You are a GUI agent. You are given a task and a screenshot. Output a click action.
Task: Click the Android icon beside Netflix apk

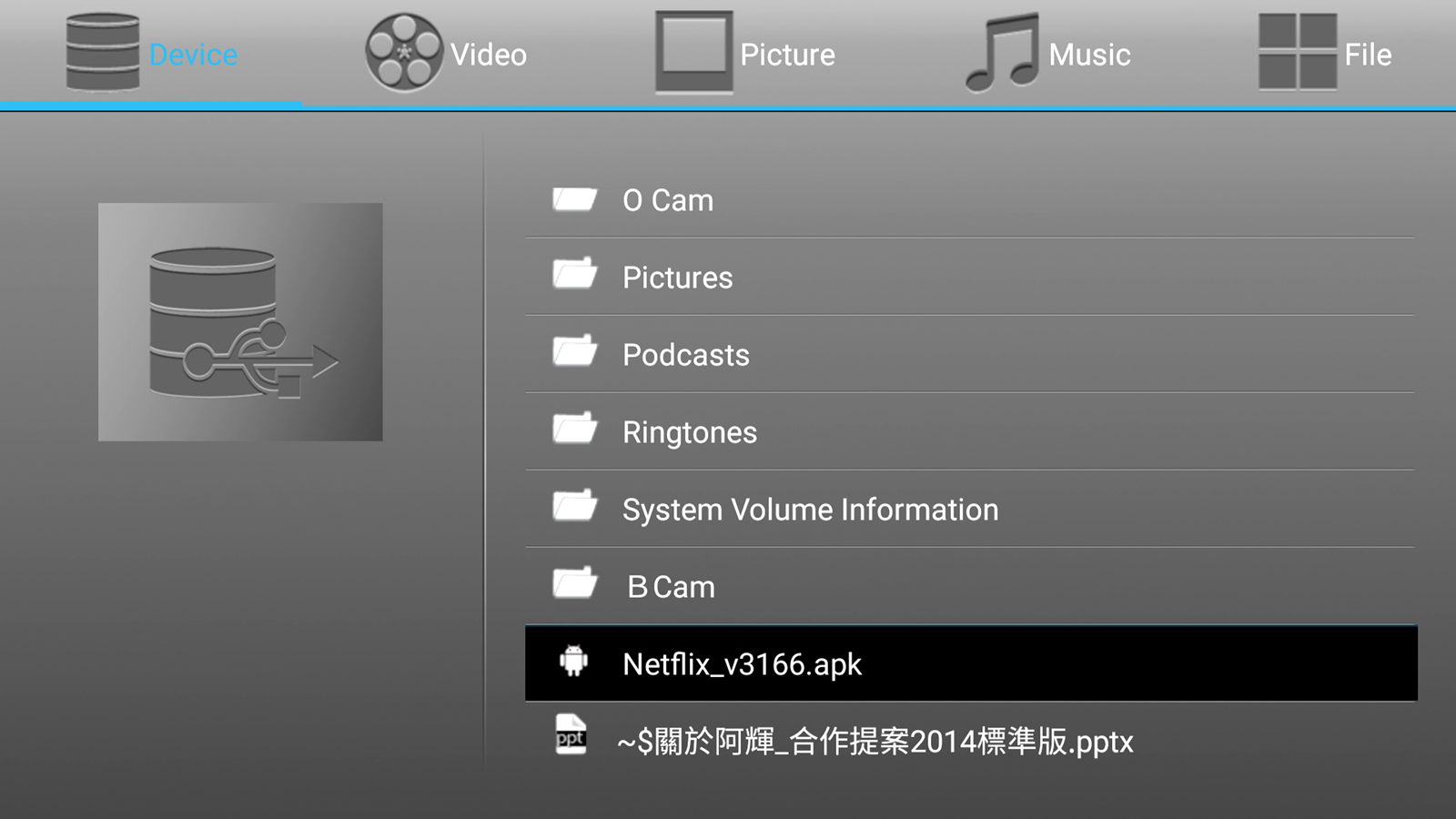point(573,661)
